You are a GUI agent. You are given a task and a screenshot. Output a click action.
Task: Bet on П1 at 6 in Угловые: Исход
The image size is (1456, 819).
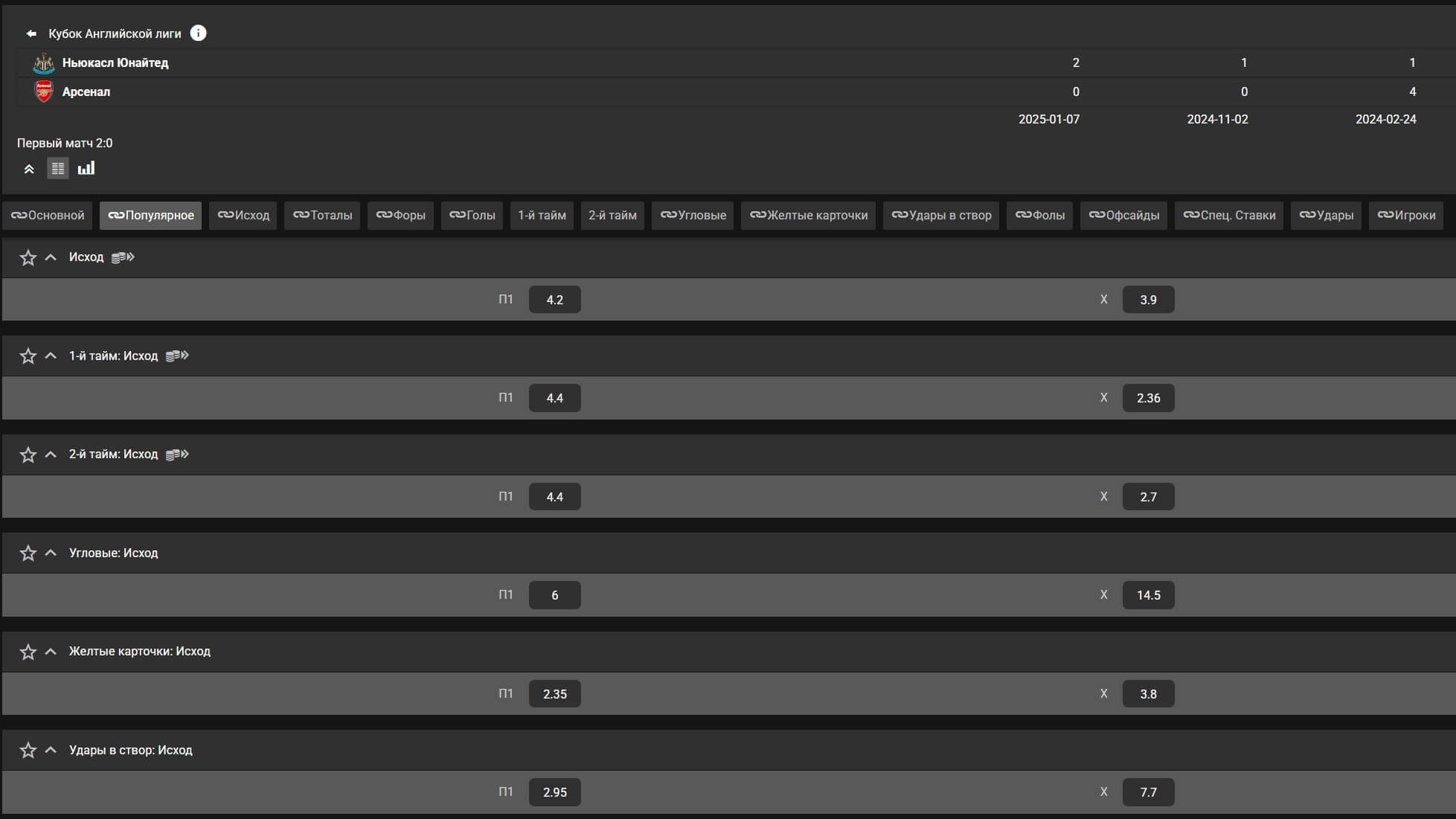pyautogui.click(x=555, y=595)
